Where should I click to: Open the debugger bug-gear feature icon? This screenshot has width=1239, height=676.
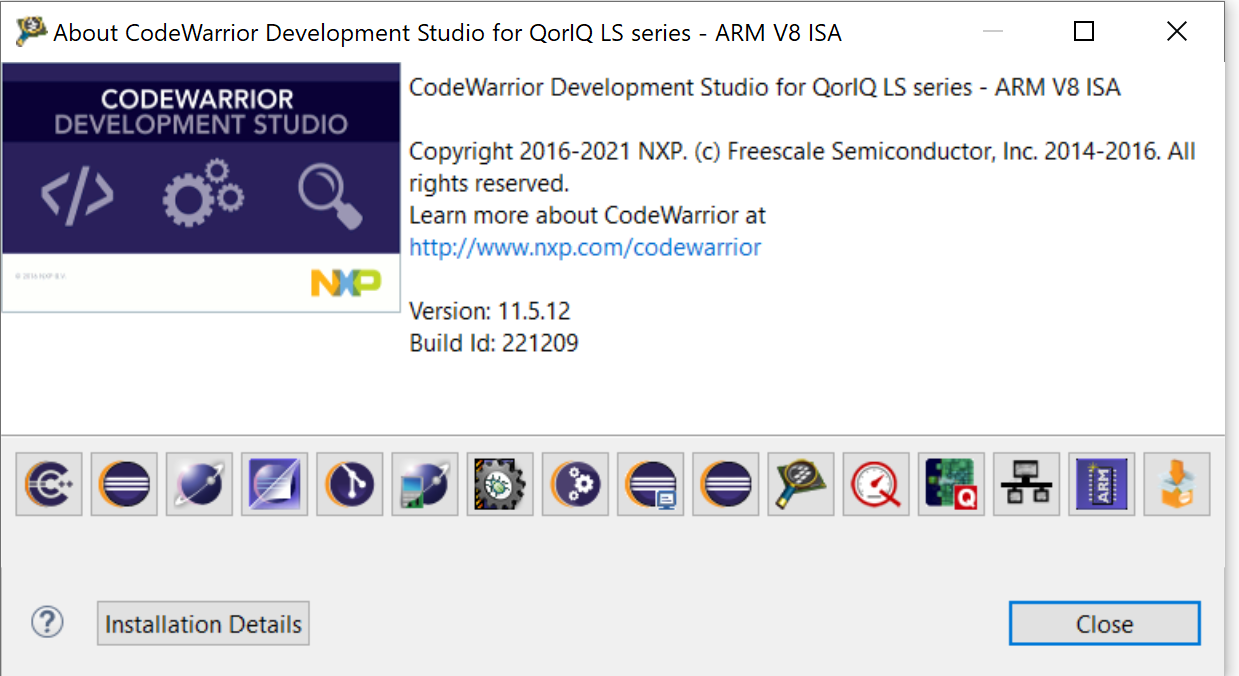pos(500,483)
